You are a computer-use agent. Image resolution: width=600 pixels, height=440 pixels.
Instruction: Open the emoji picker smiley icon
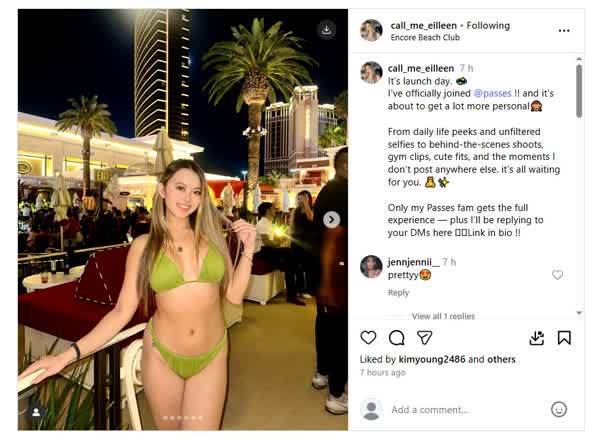[559, 409]
